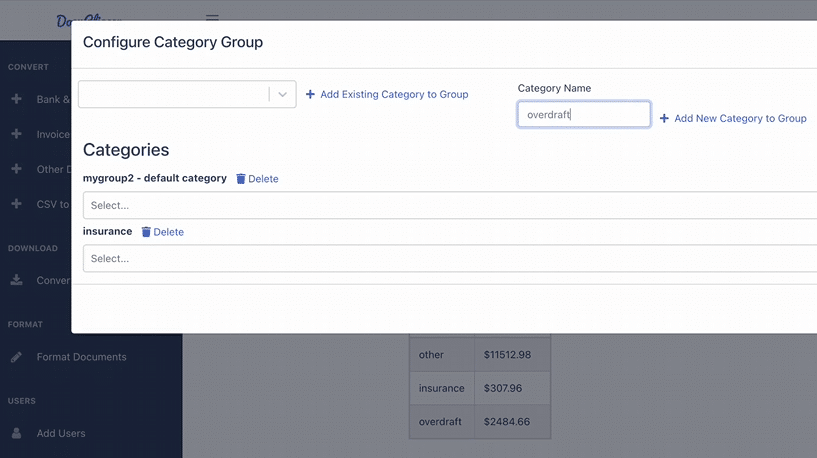The width and height of the screenshot is (817, 458).
Task: Click the overdraft row in table
Action: [x=480, y=422]
